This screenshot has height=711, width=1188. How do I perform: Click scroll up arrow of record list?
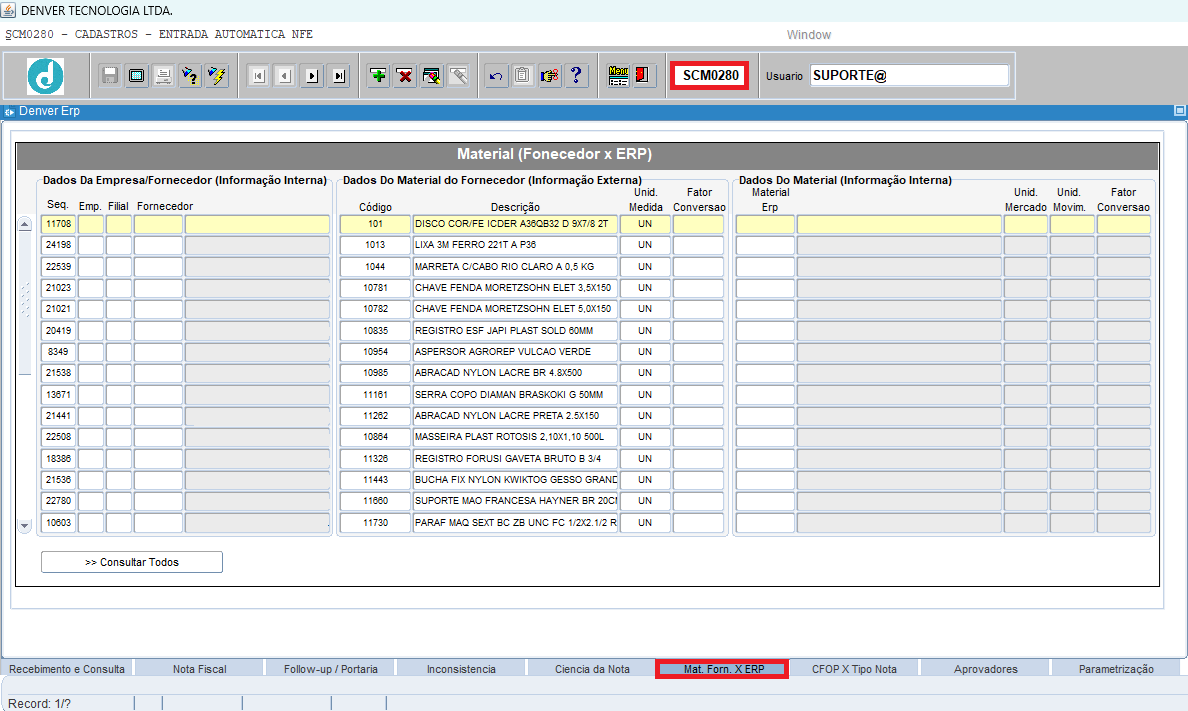(x=25, y=224)
